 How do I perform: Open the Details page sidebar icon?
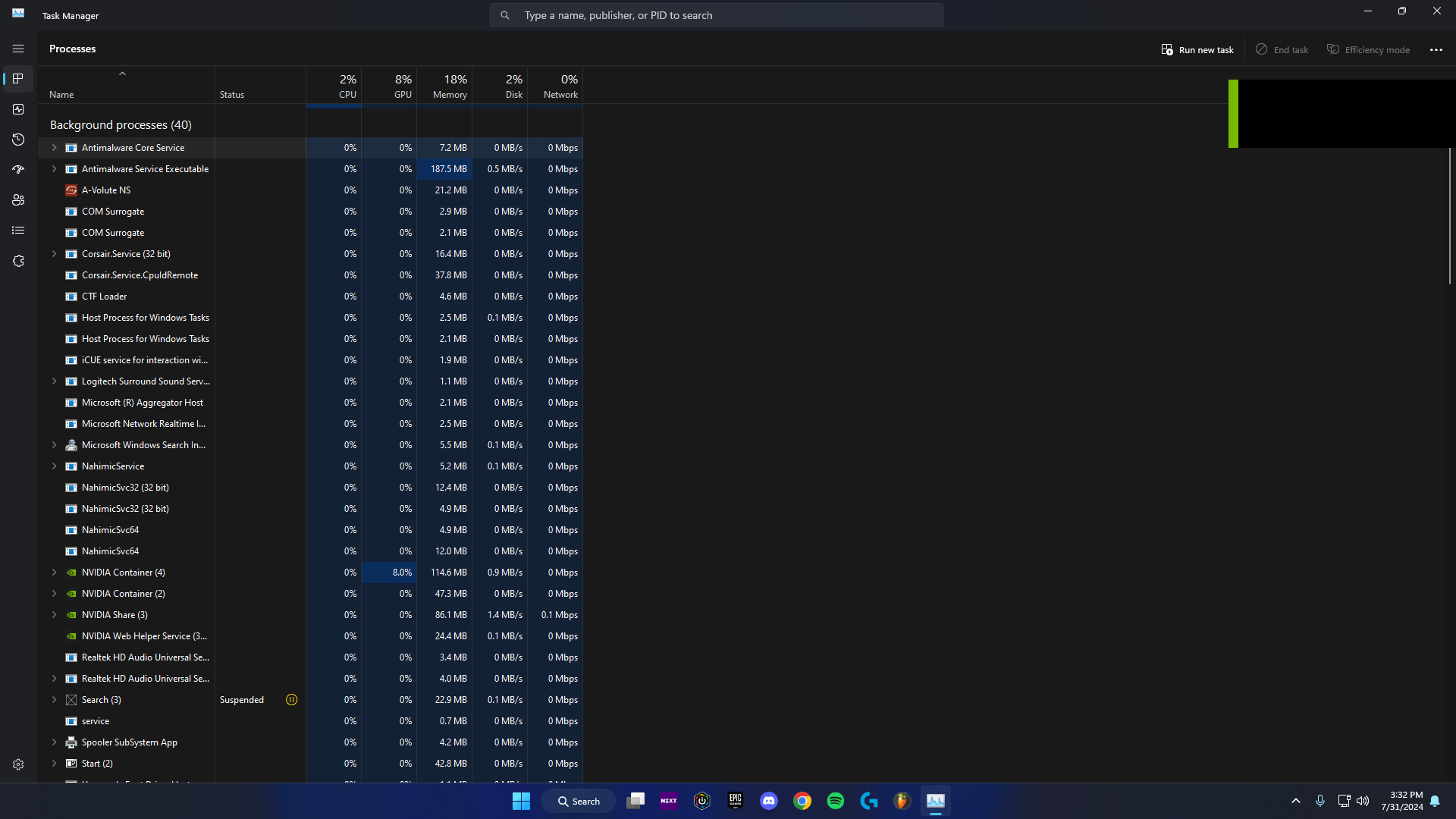coord(18,231)
